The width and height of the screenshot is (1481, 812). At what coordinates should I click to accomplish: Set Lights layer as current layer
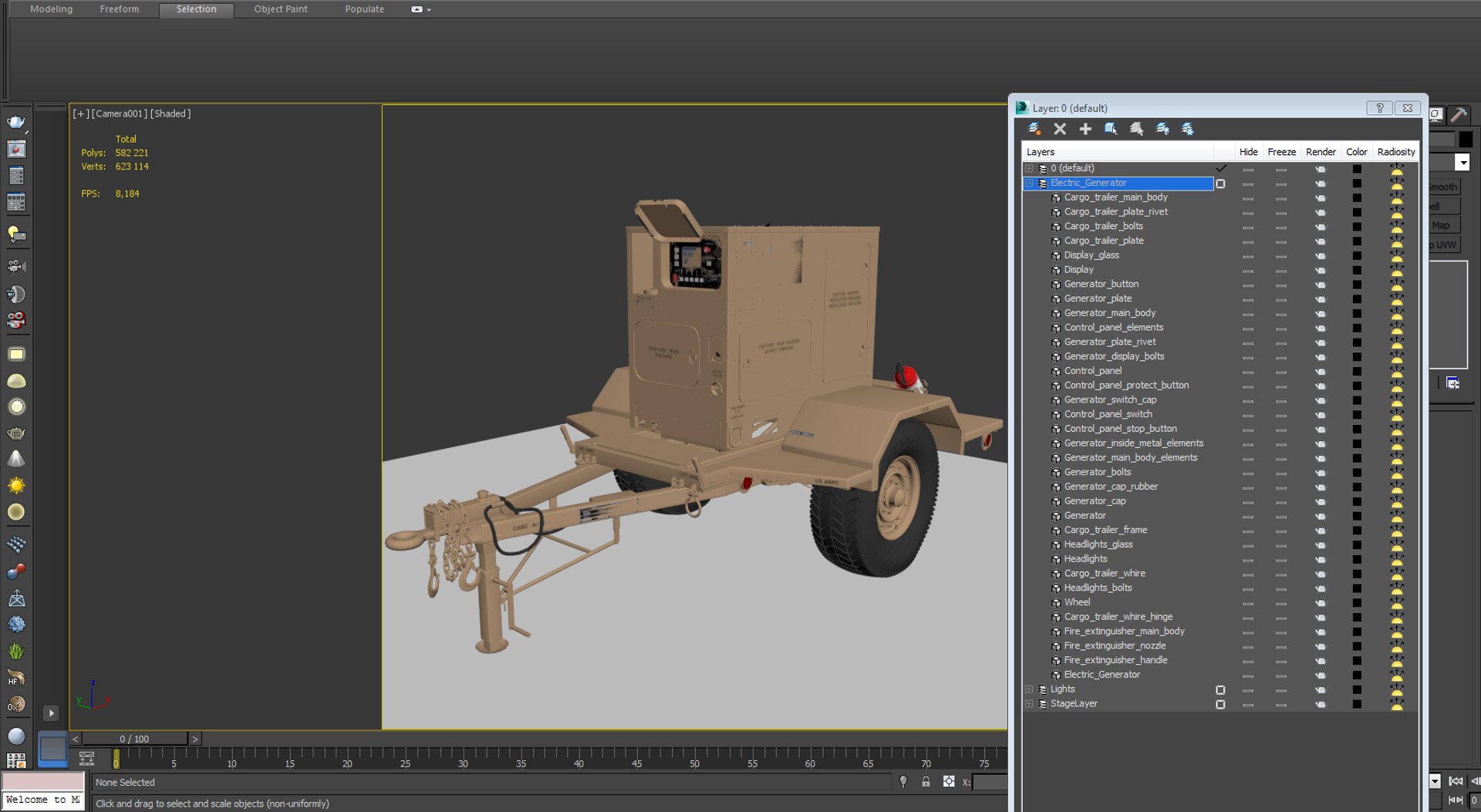1220,690
